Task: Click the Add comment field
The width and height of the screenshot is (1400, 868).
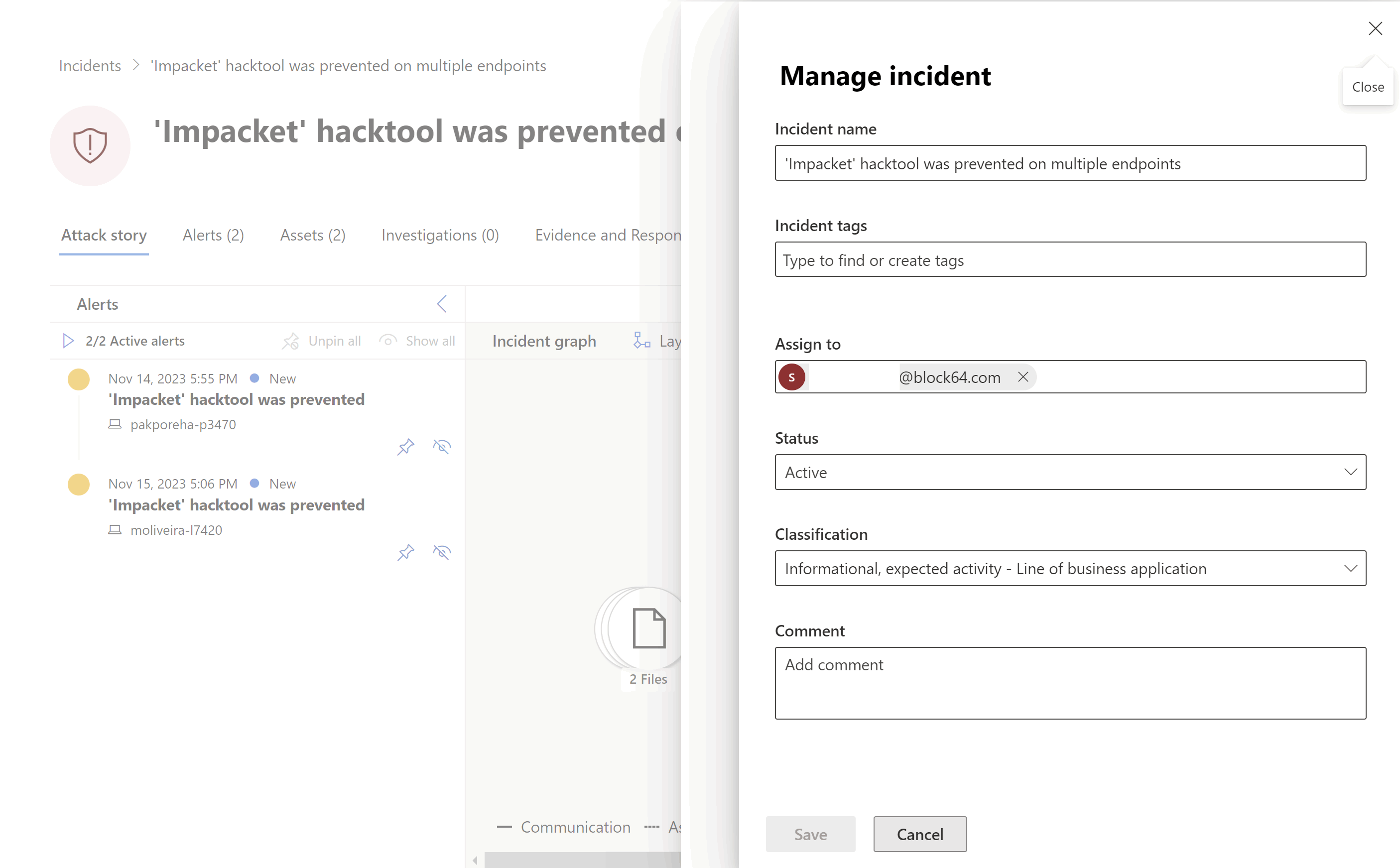Action: [x=1070, y=683]
